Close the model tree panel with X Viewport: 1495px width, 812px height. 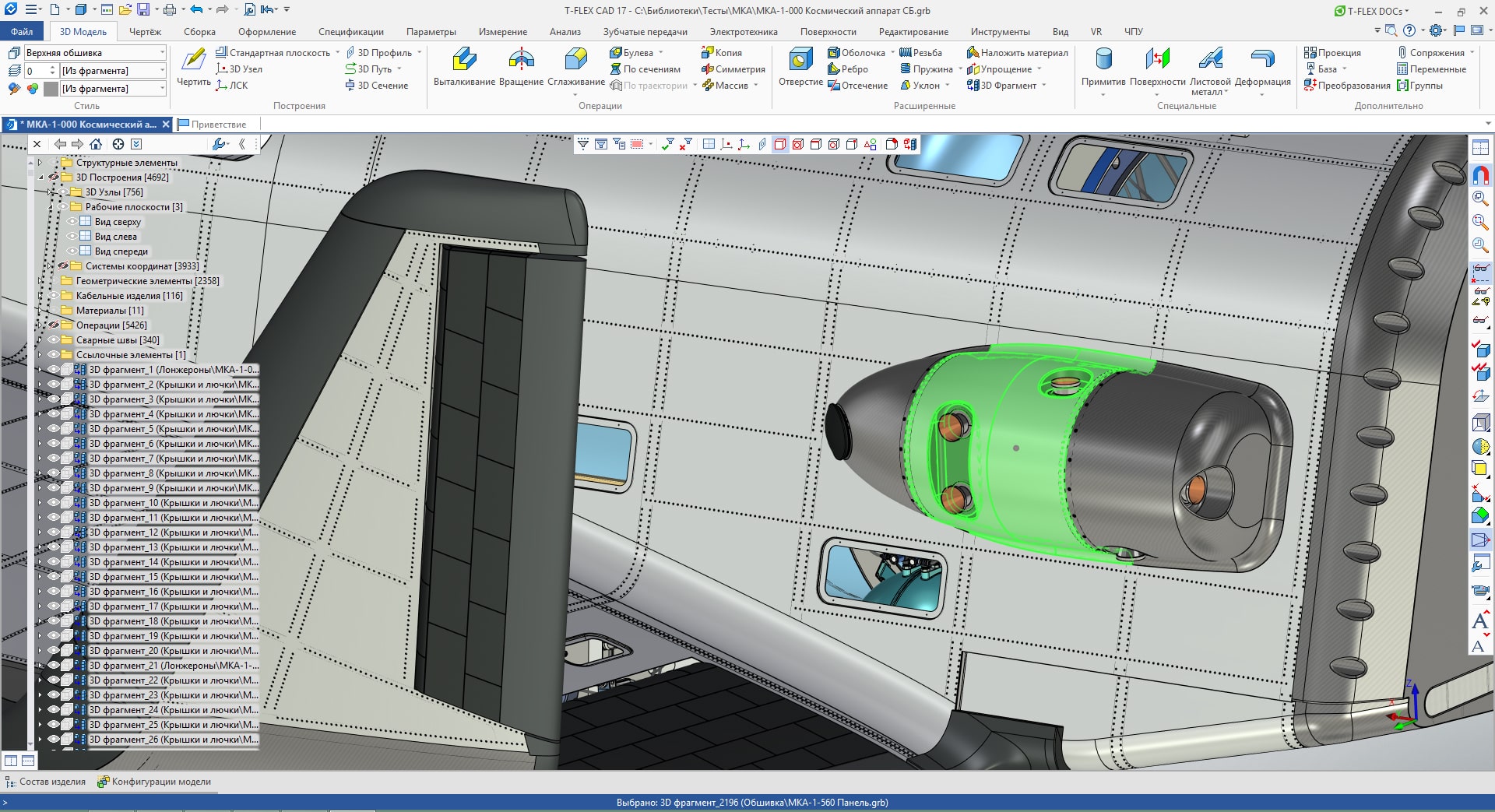[x=37, y=144]
